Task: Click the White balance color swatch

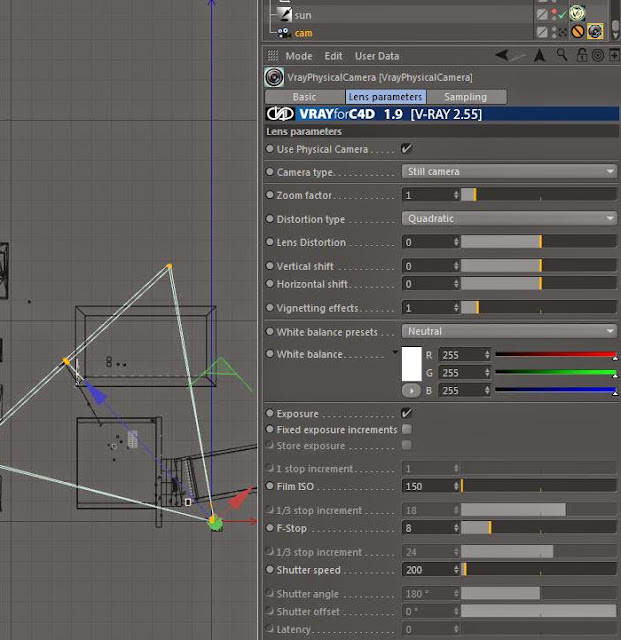Action: click(x=412, y=364)
